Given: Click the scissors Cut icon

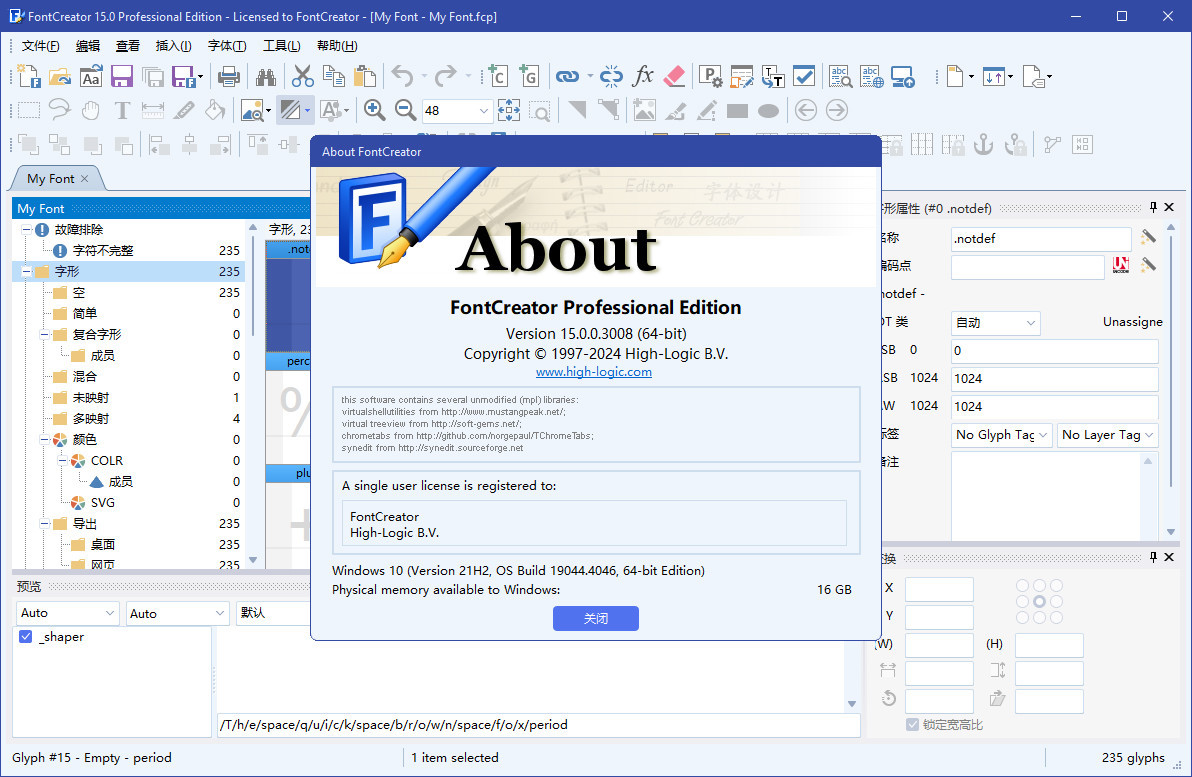Looking at the screenshot, I should tap(302, 76).
